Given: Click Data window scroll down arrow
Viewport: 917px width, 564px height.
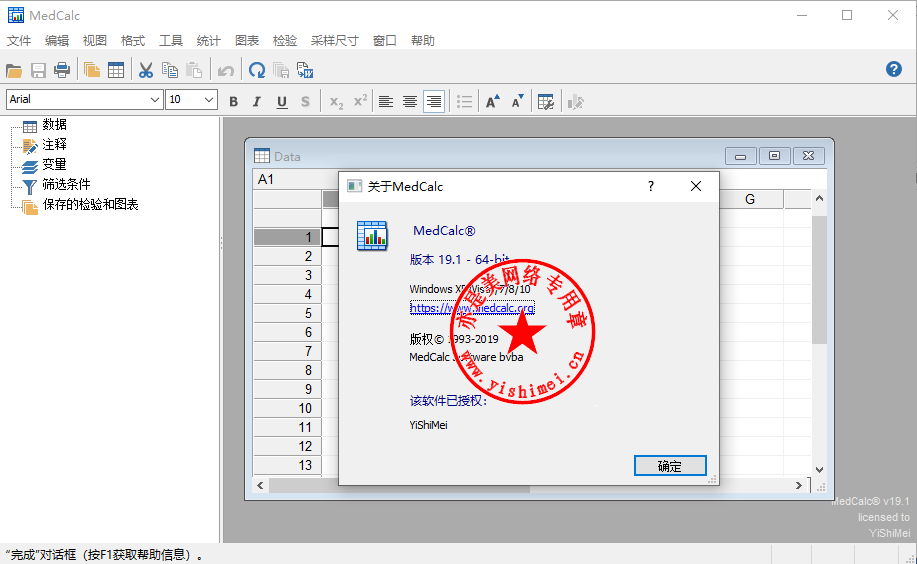Looking at the screenshot, I should tap(819, 469).
